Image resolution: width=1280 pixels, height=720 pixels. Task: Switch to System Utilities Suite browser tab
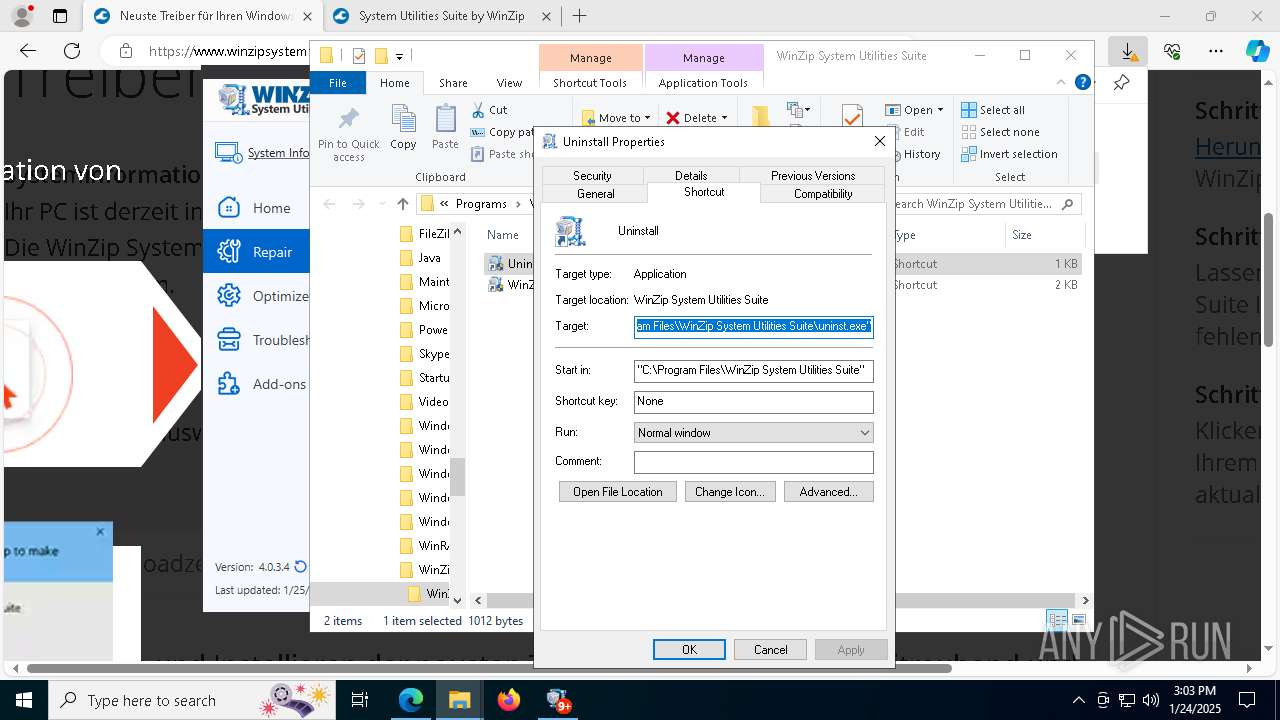[442, 16]
